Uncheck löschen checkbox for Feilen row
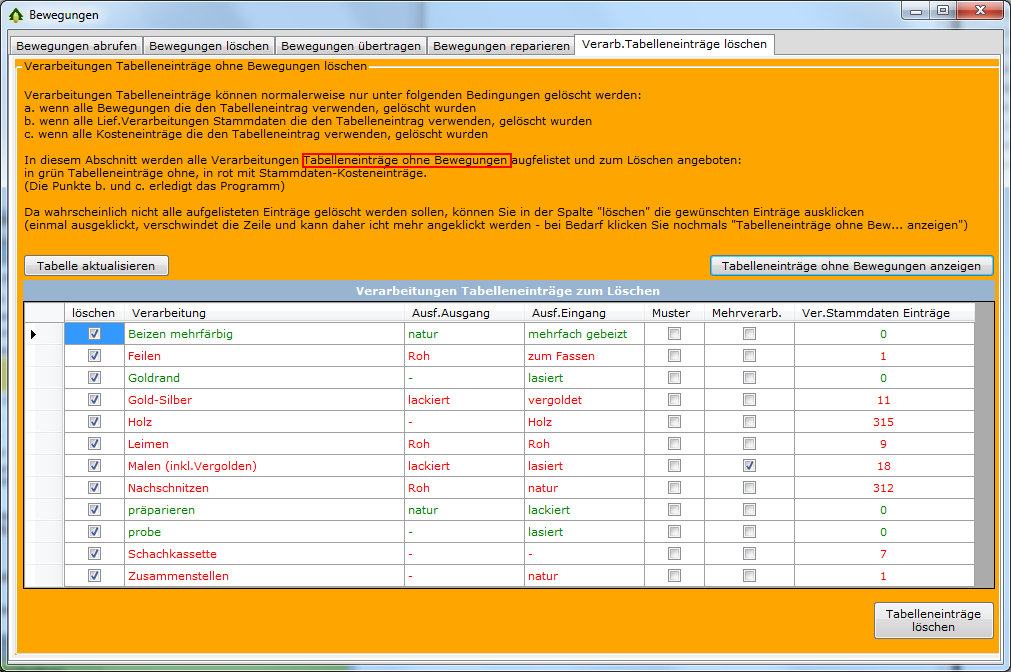The image size is (1011, 672). pyautogui.click(x=94, y=356)
